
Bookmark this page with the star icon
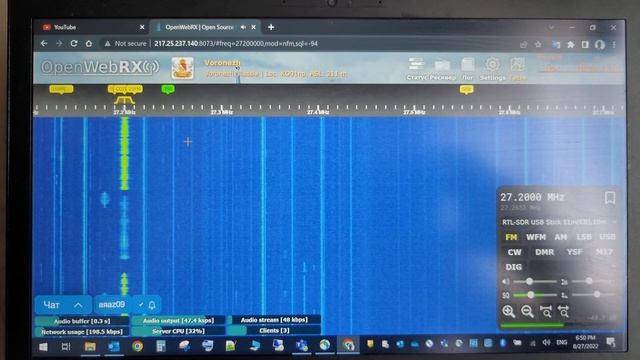click(538, 44)
